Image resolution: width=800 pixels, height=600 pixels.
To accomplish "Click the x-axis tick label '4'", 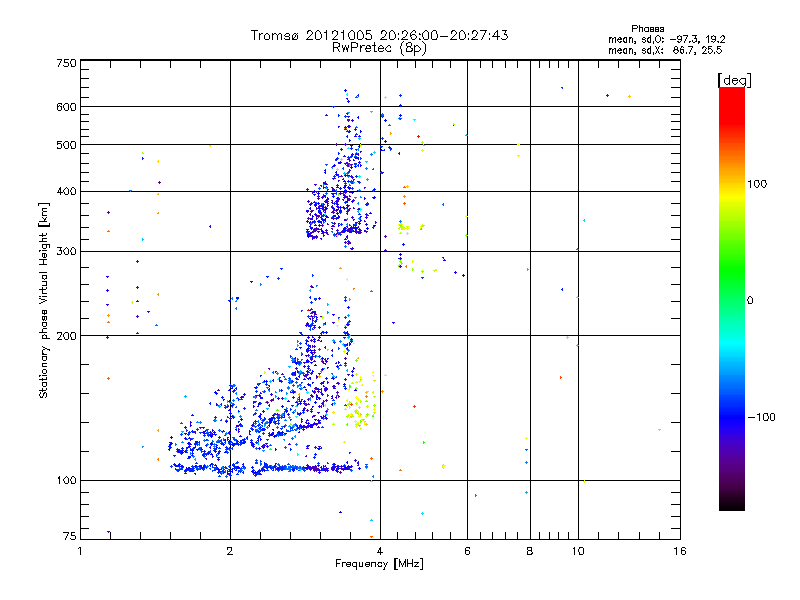I will click(380, 551).
